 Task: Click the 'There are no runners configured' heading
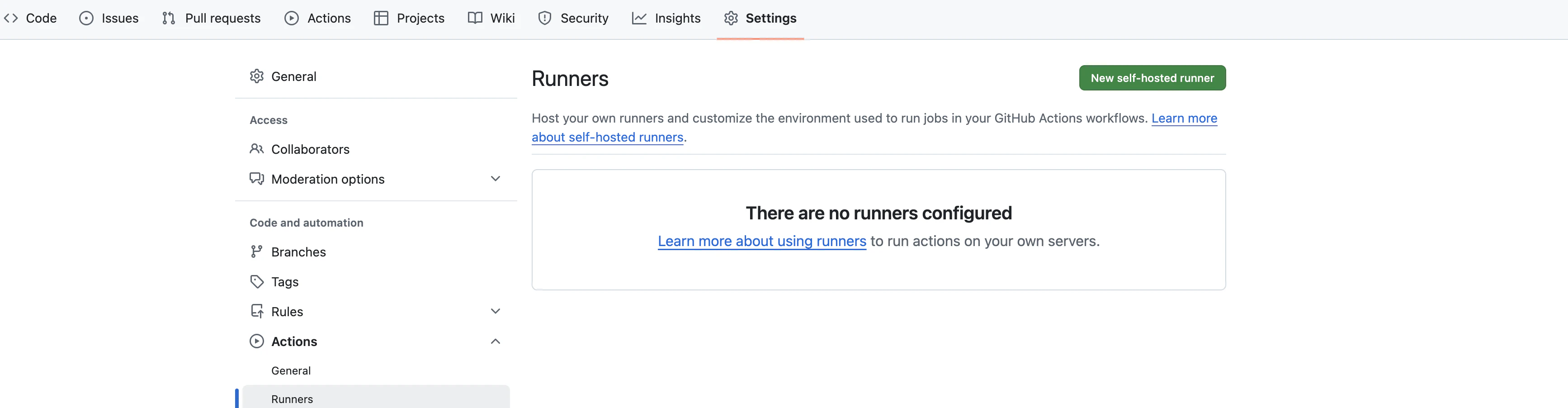(x=878, y=213)
